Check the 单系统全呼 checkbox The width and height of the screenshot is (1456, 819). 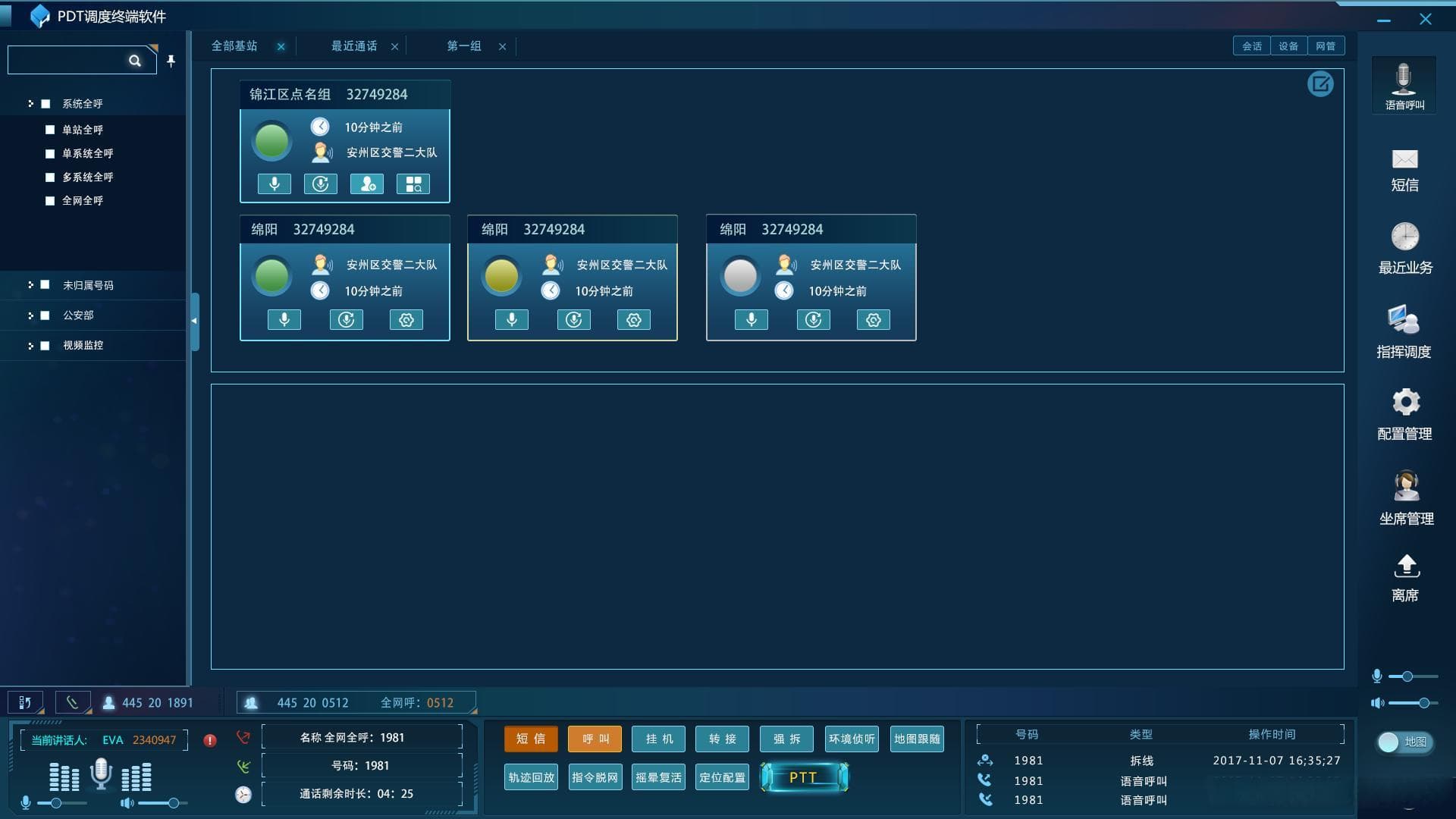[x=50, y=154]
